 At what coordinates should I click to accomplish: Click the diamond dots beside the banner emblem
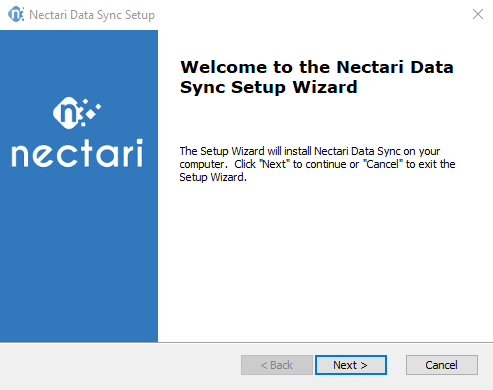click(91, 111)
